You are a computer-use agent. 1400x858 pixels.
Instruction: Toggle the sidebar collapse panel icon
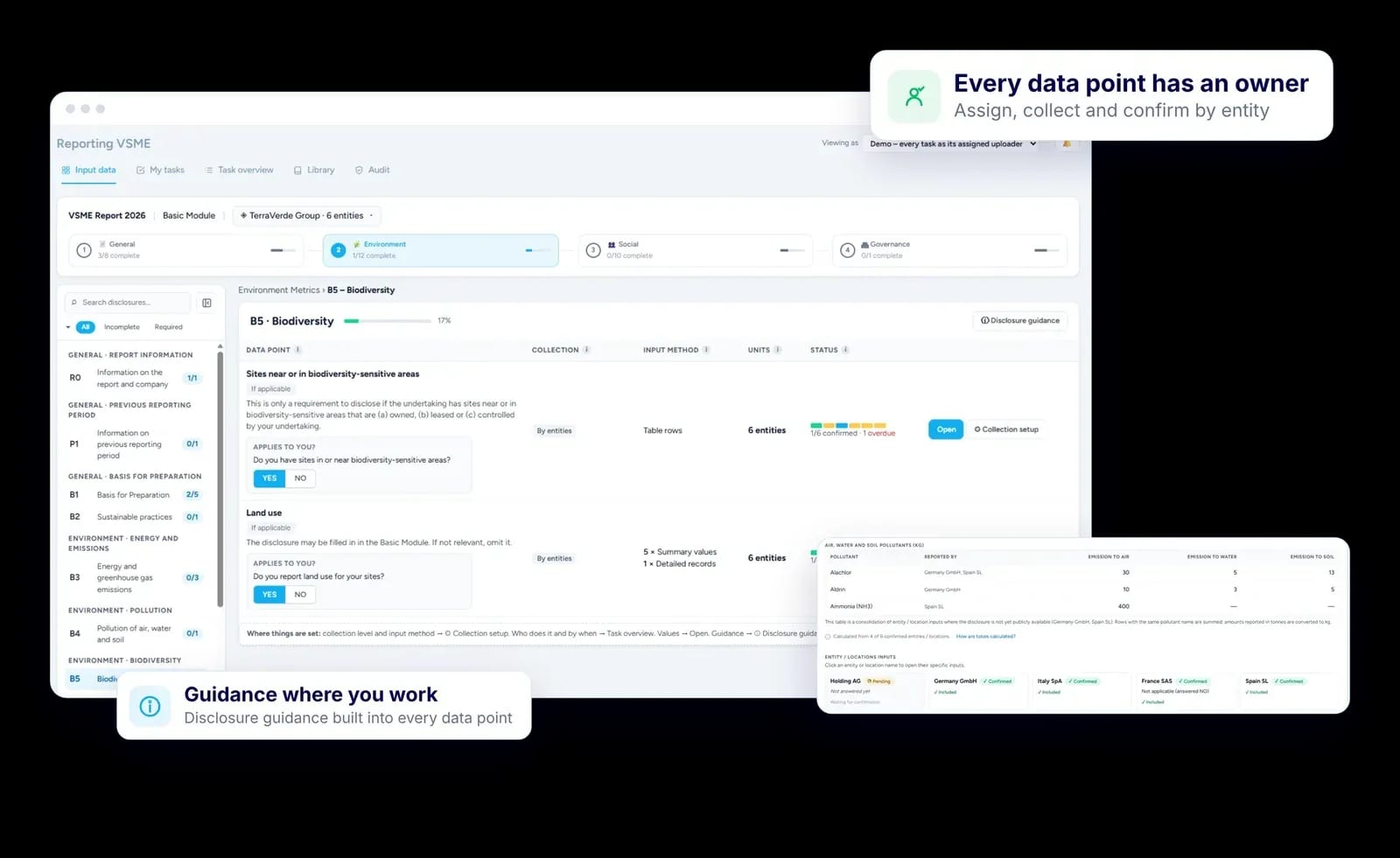(x=206, y=303)
